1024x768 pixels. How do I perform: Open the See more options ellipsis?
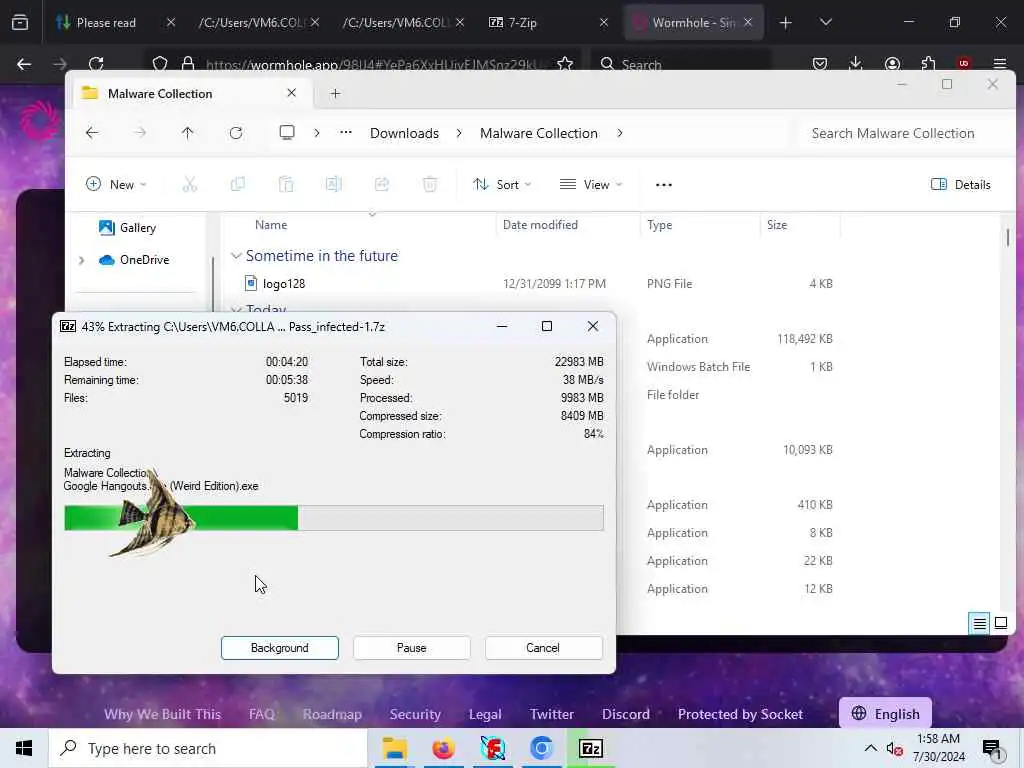664,185
